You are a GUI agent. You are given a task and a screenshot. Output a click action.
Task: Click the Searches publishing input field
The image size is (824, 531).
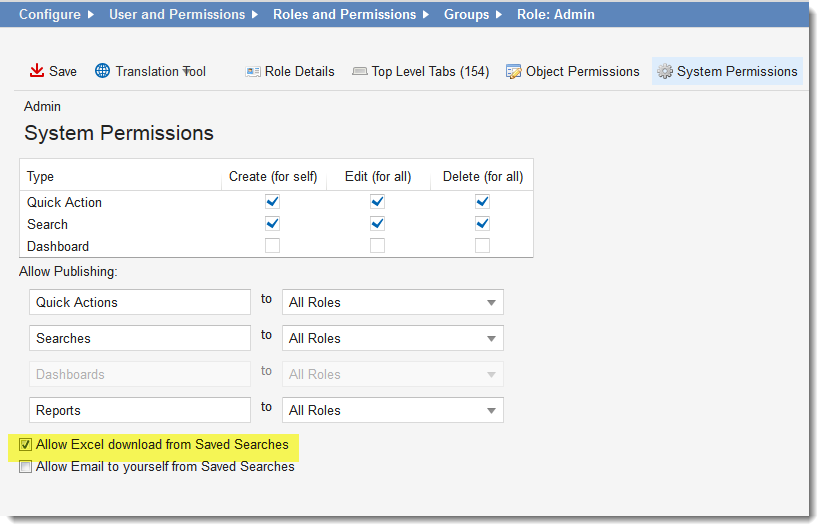pos(140,339)
